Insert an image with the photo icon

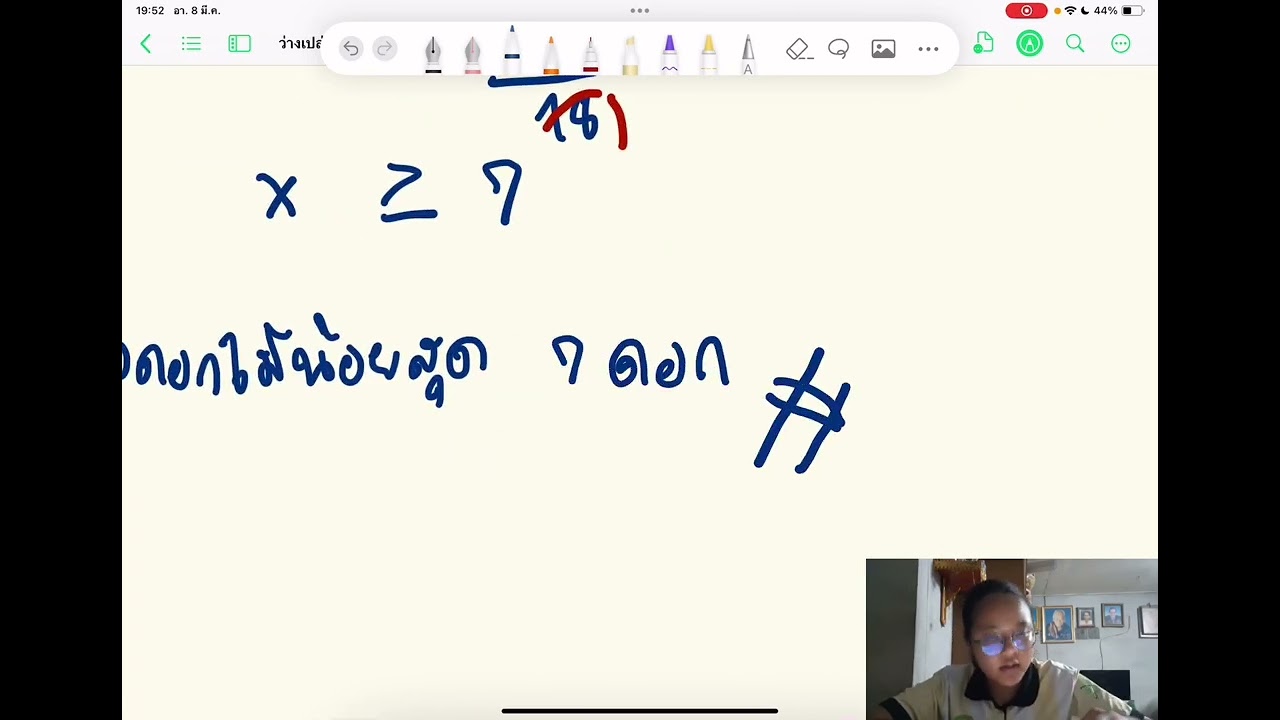pyautogui.click(x=883, y=48)
